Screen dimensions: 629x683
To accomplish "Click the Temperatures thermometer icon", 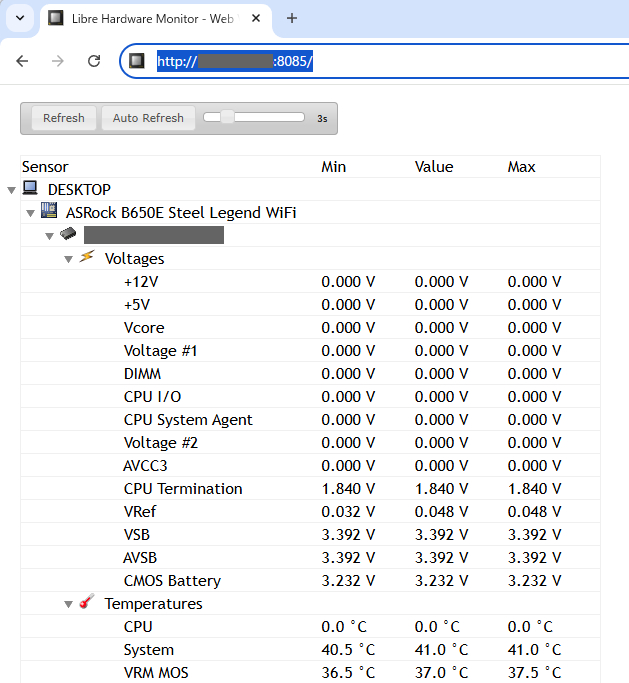I will [x=87, y=602].
